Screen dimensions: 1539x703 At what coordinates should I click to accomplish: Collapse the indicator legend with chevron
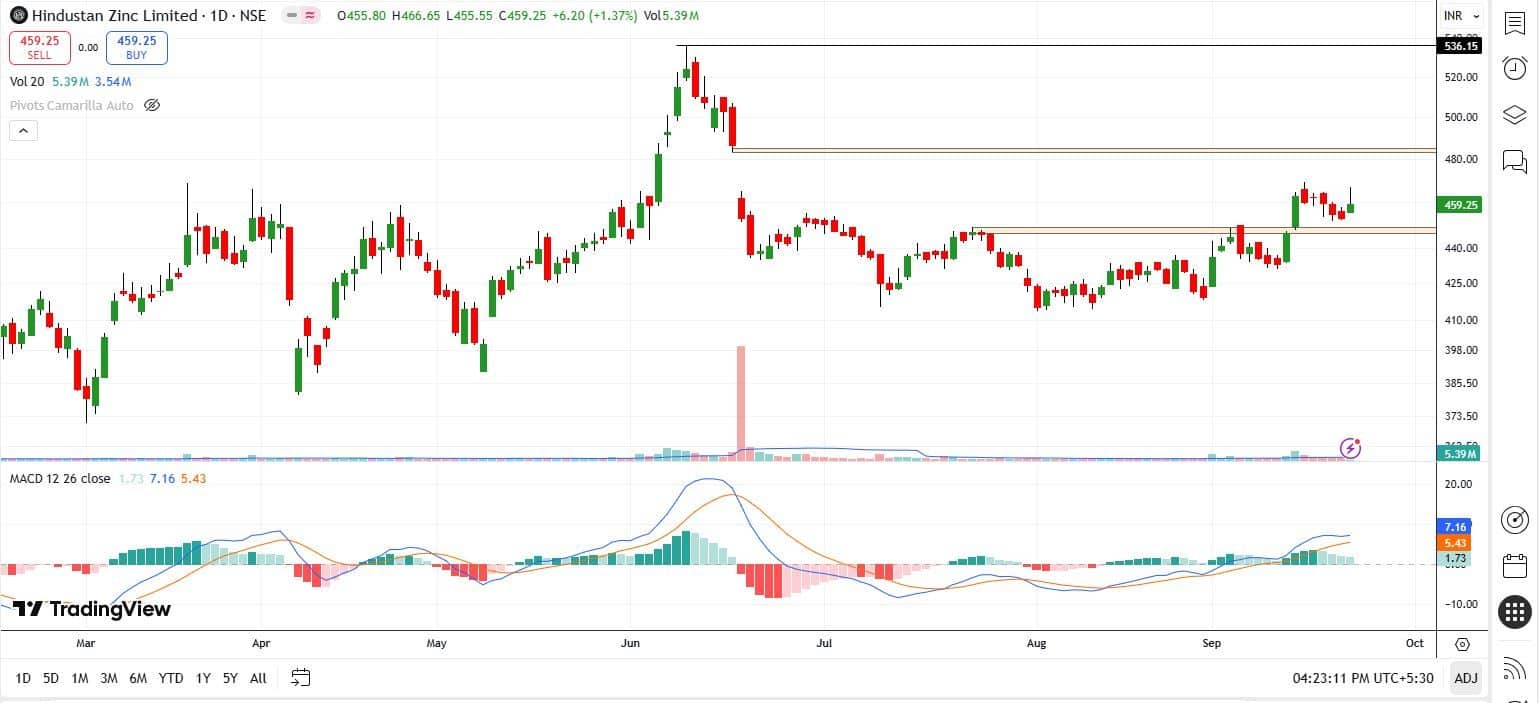pos(23,130)
